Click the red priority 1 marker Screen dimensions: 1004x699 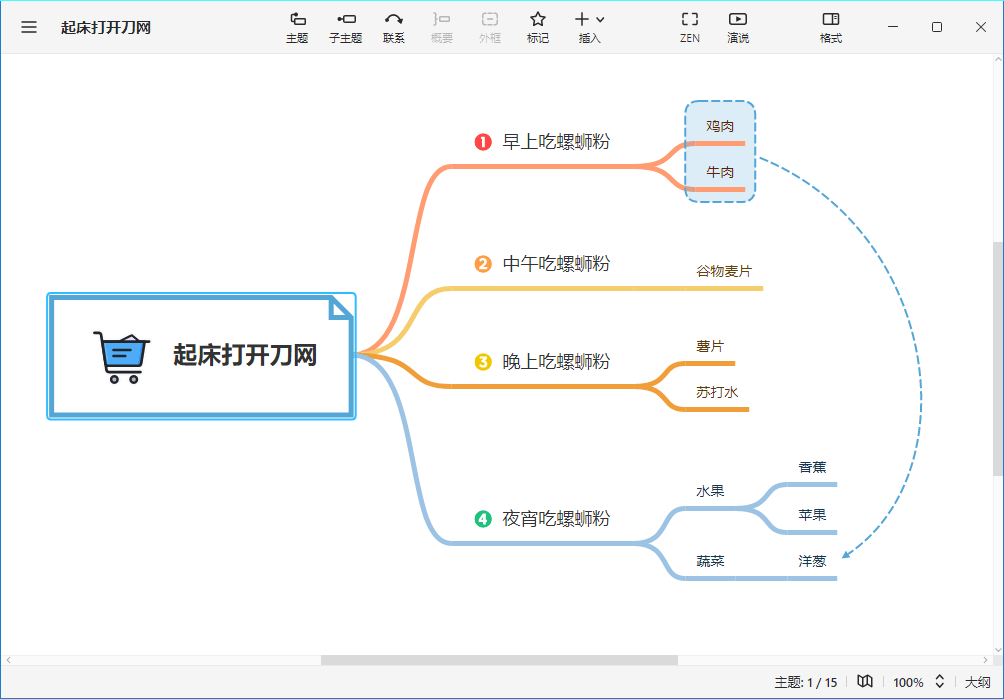tap(483, 142)
